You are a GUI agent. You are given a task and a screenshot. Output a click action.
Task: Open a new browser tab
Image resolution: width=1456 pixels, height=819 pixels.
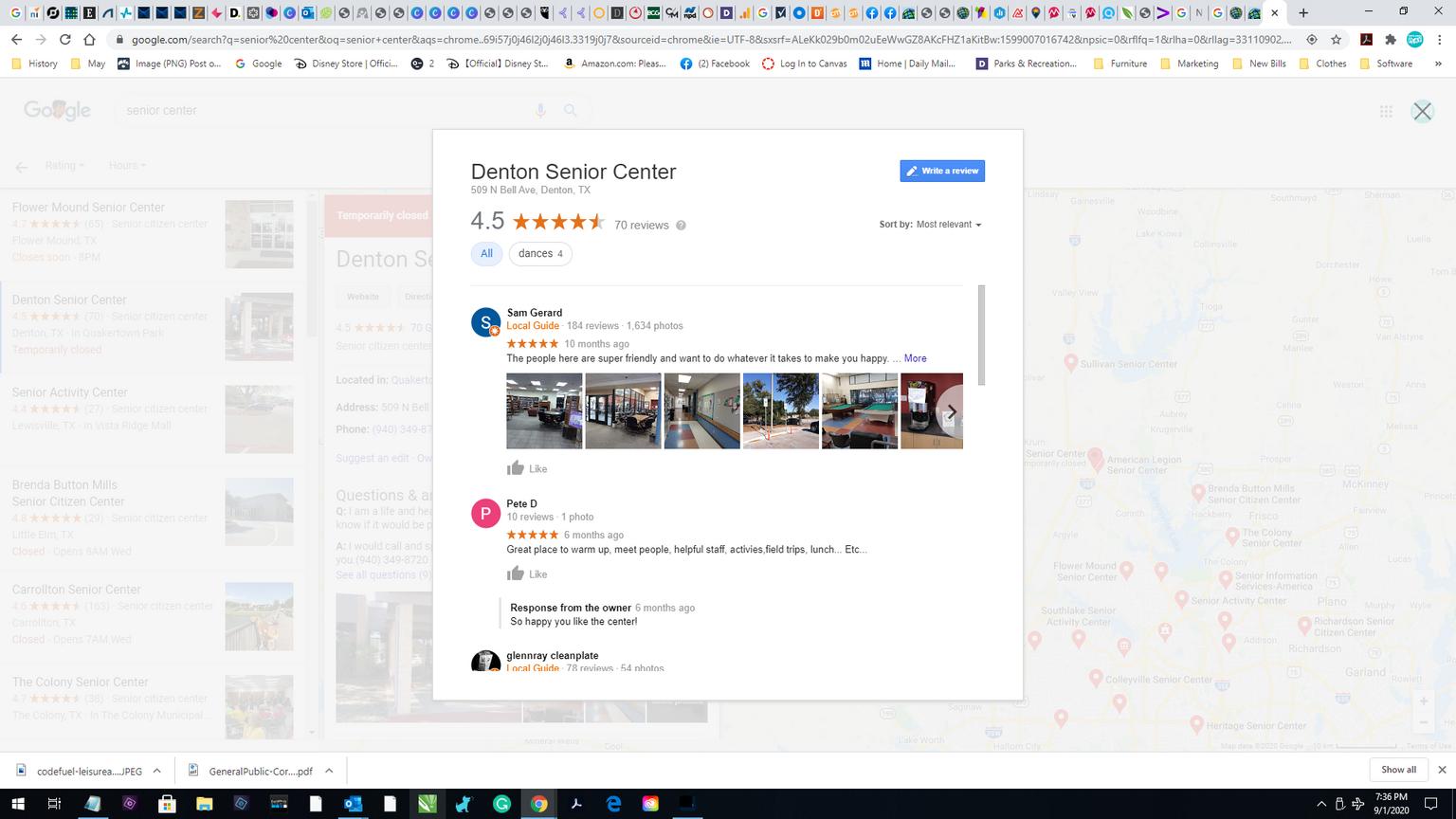point(1303,13)
